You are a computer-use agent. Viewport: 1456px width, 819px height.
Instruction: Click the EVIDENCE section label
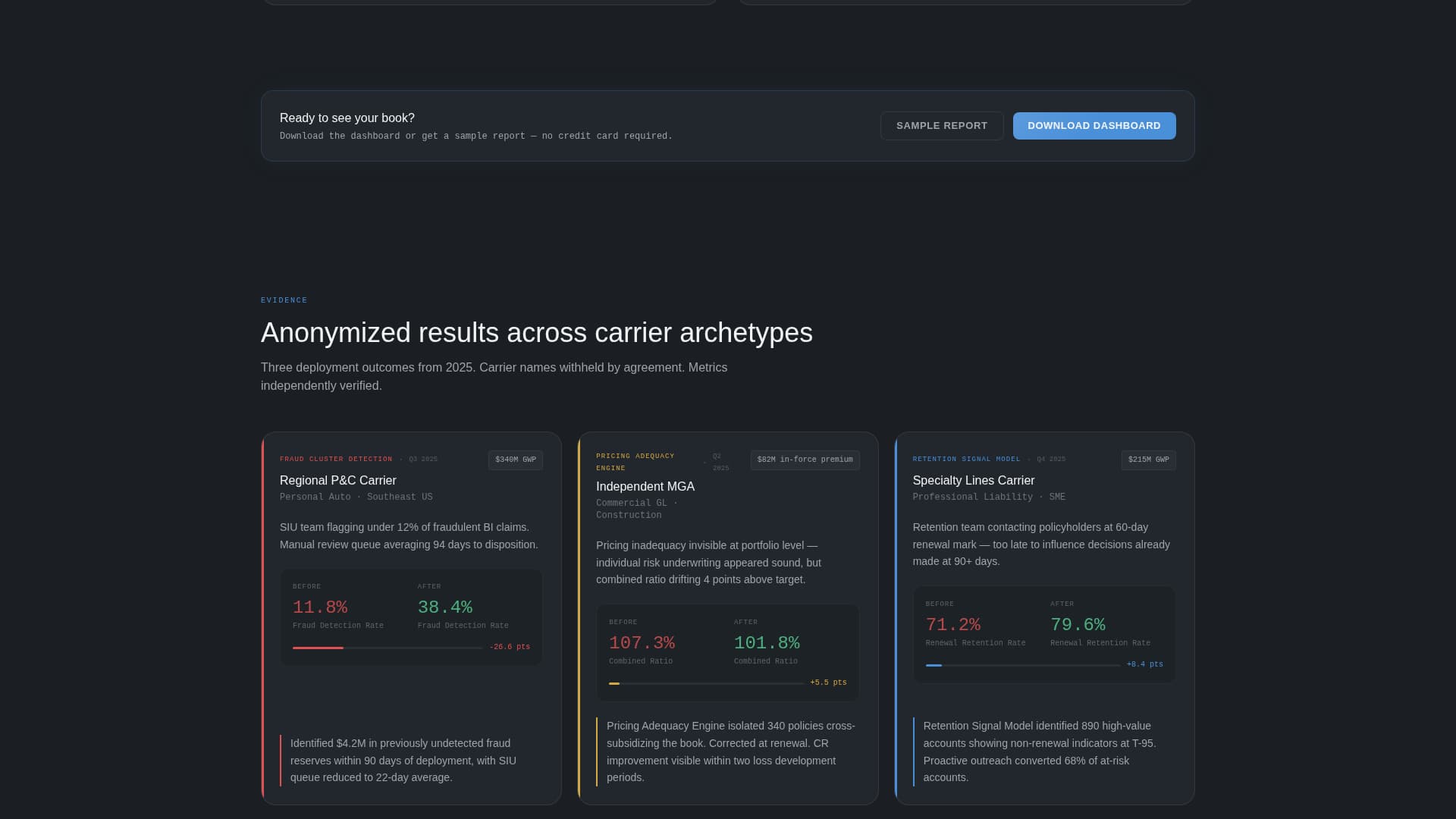(284, 300)
